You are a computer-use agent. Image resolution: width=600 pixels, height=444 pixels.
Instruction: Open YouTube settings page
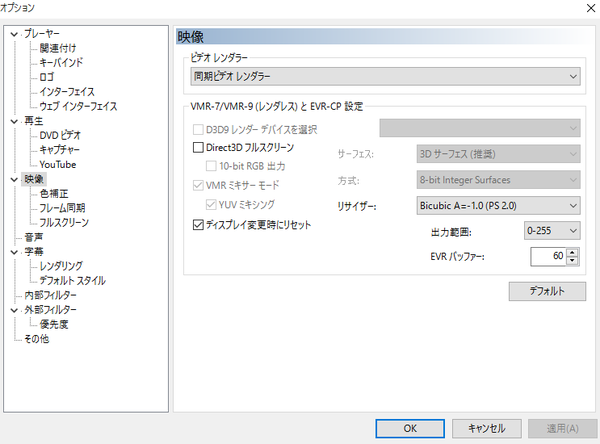pyautogui.click(x=58, y=164)
